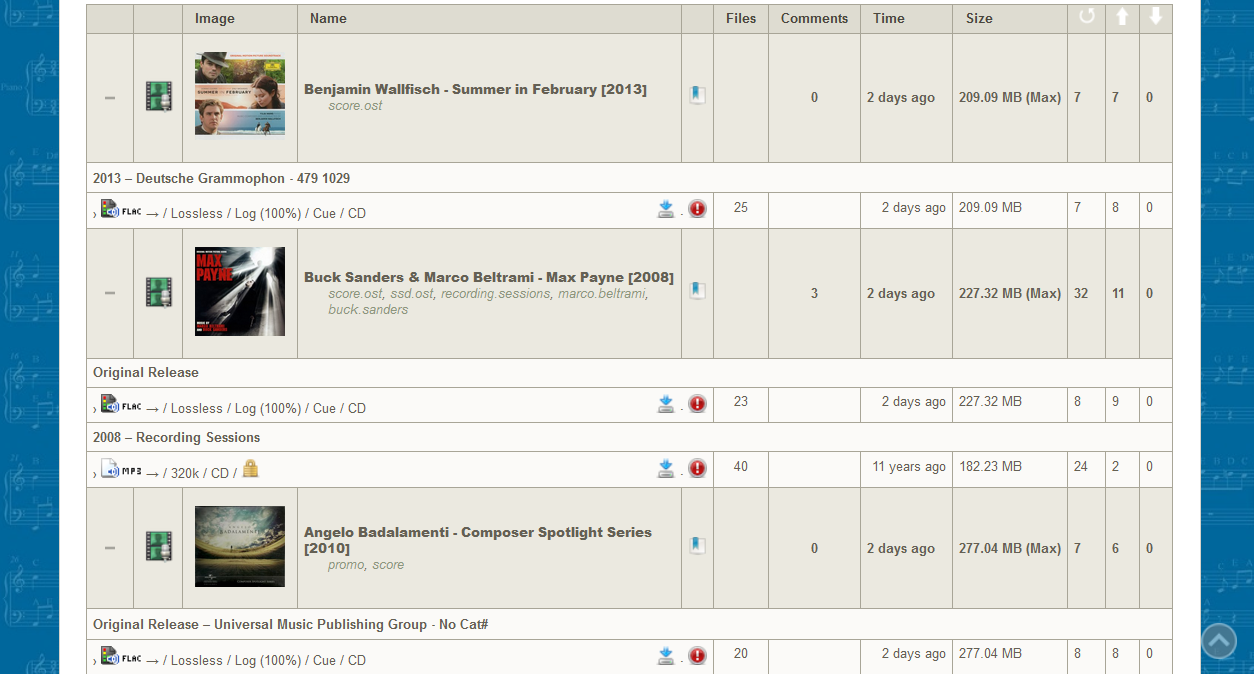
Task: Click the Image column header
Action: pos(215,18)
